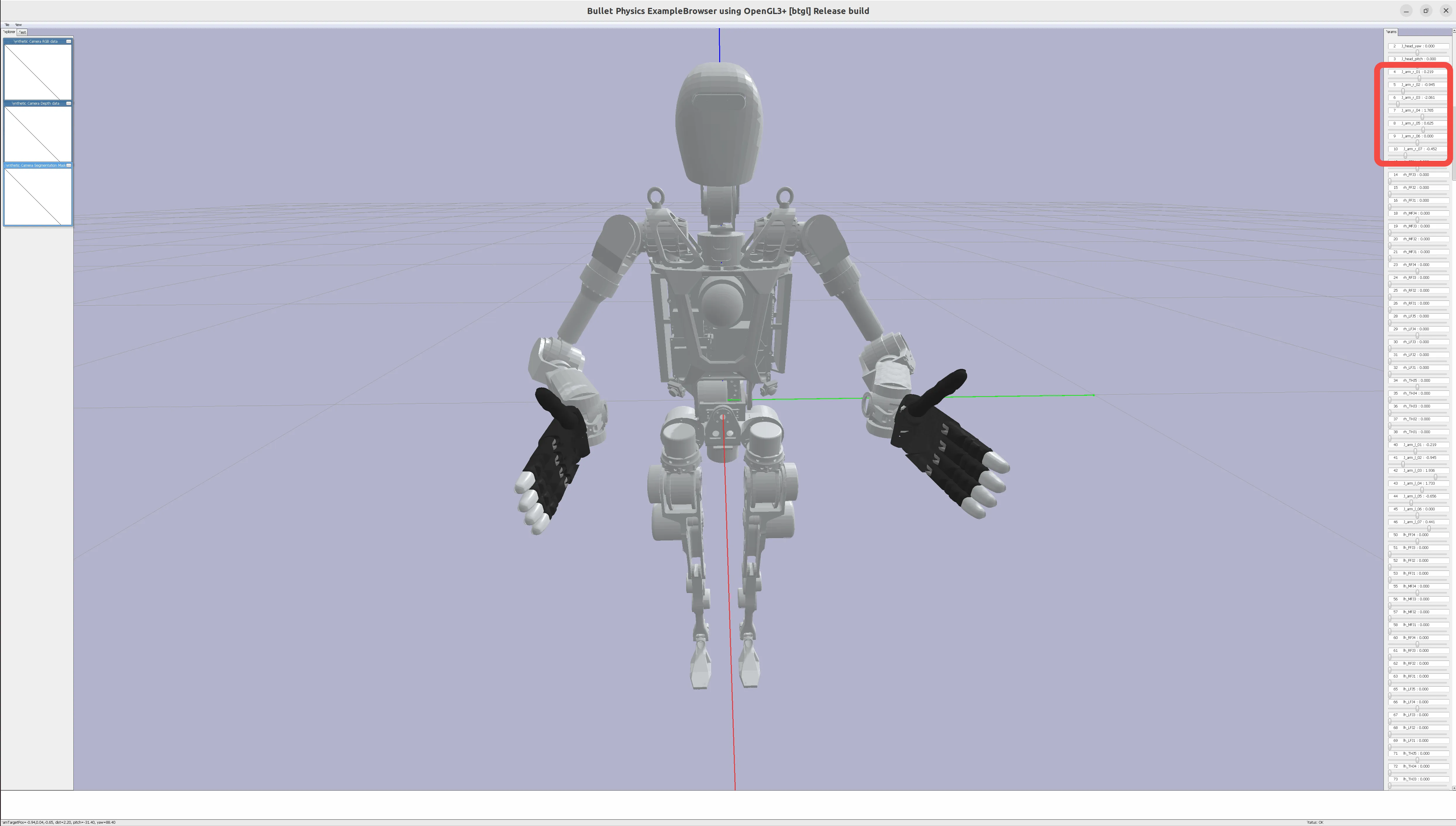Click the rh_THJ5 slider handle
Screen dimensions: 1456x826
click(1417, 387)
